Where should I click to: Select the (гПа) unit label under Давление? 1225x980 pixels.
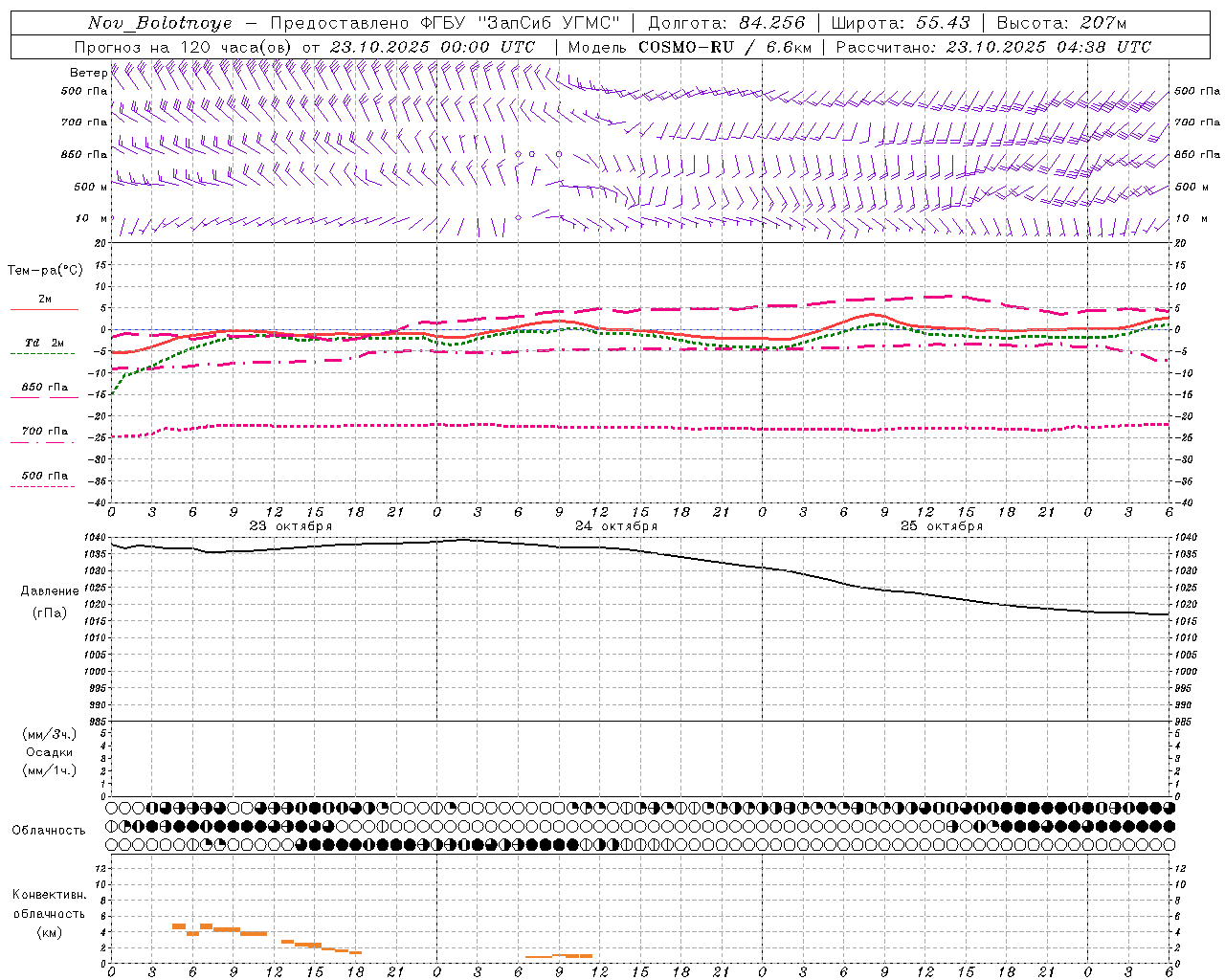50,613
